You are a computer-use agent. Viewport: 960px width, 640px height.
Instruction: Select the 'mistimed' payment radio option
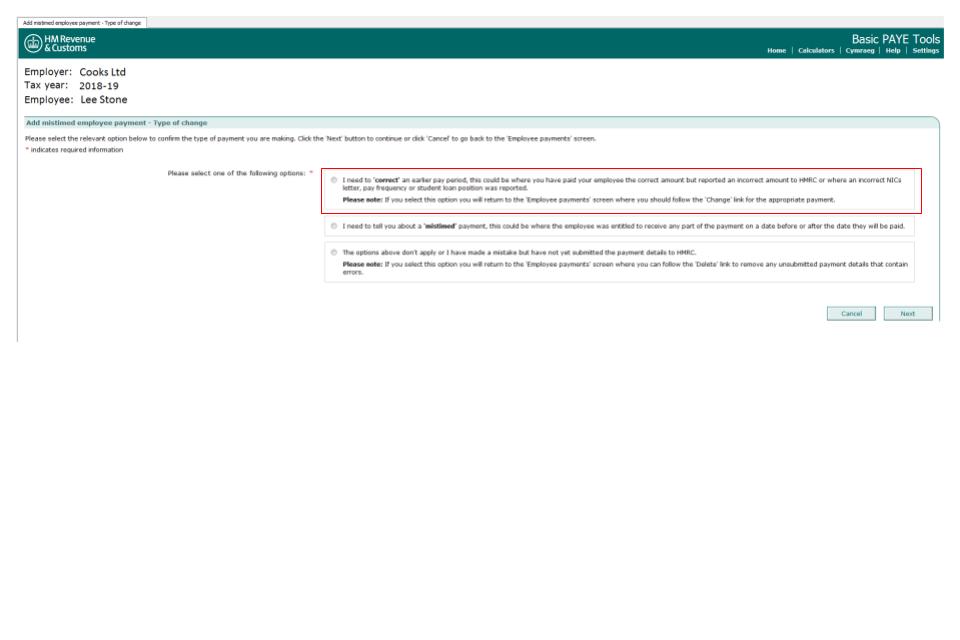(x=334, y=226)
